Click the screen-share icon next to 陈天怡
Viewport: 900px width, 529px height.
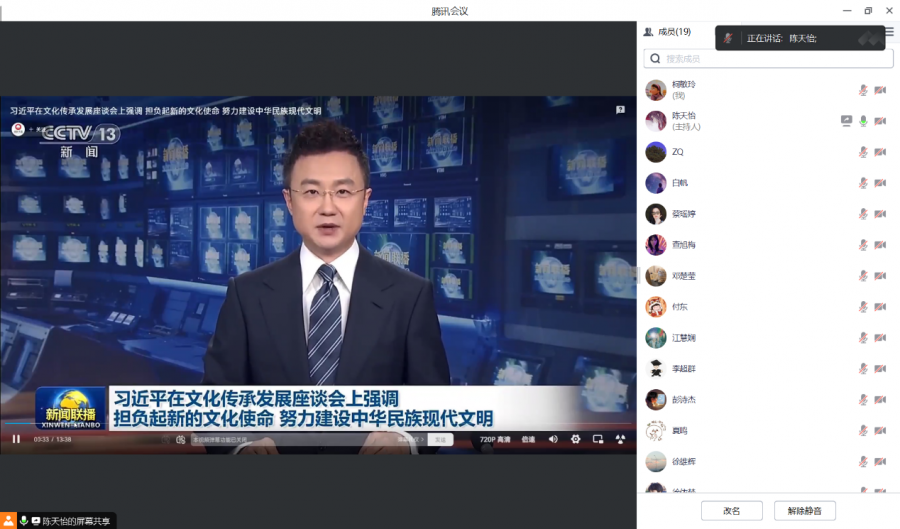[846, 121]
